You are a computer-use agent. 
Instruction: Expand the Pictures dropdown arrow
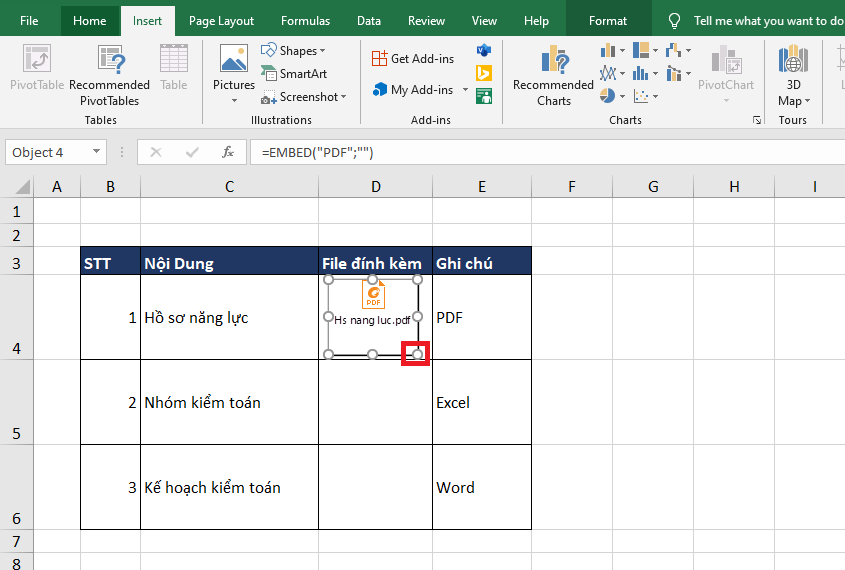[234, 100]
